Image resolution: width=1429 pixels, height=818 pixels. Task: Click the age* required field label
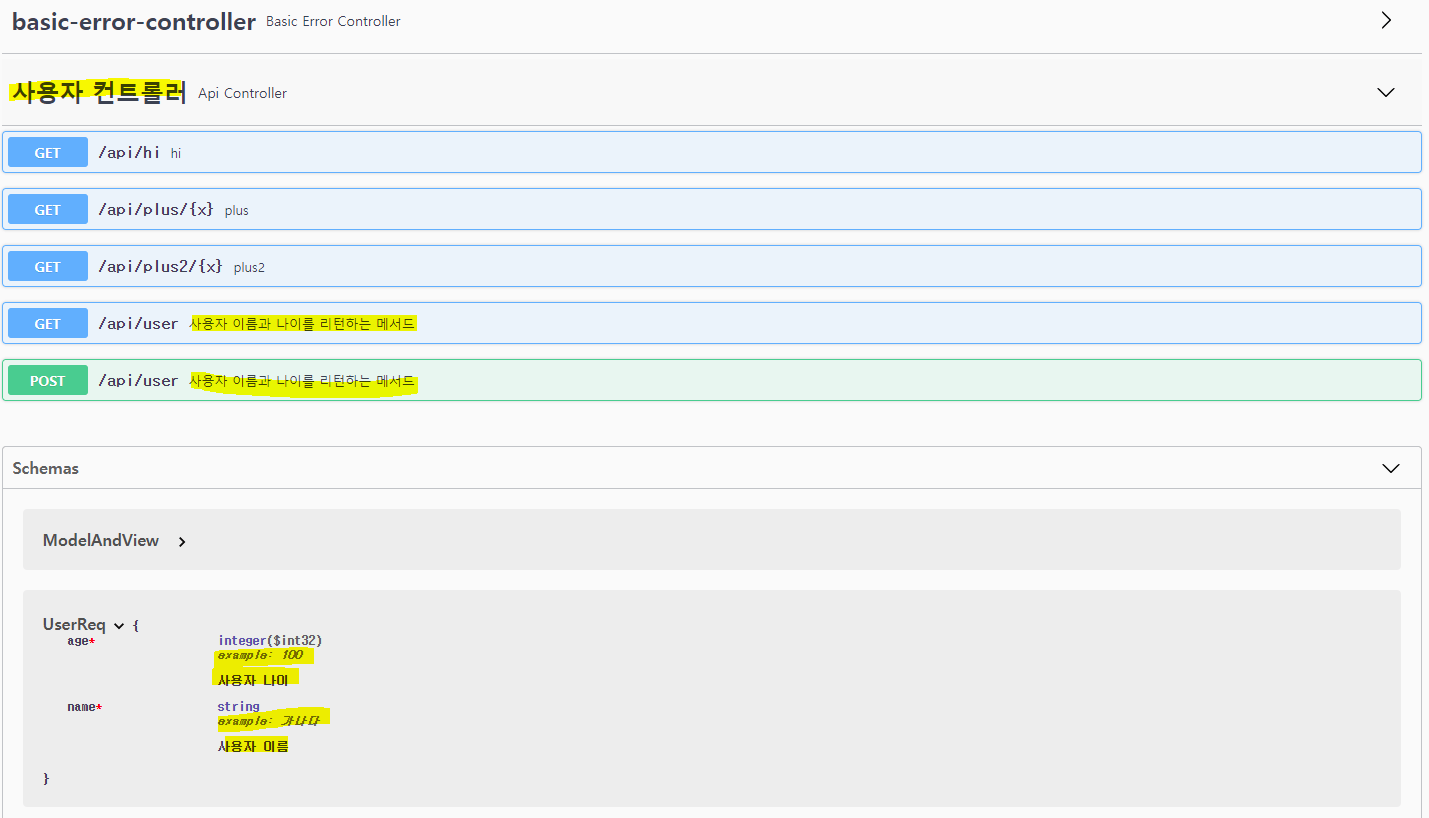point(80,641)
